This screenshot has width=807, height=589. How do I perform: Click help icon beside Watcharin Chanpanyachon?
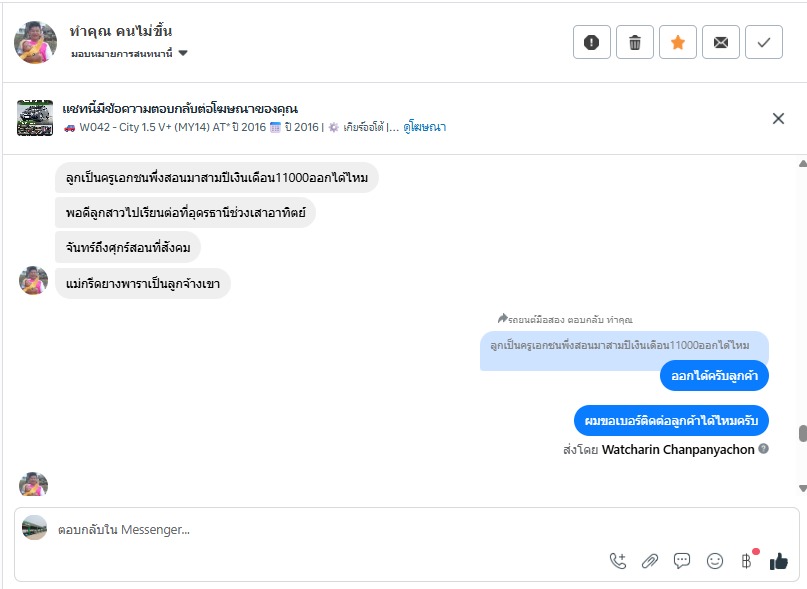pyautogui.click(x=764, y=449)
